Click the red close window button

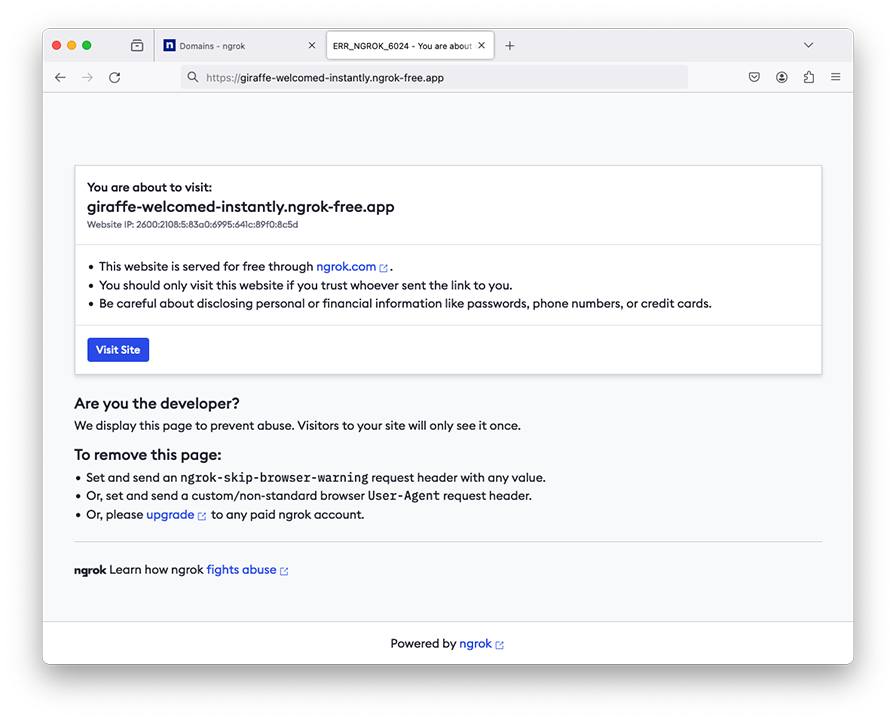tap(57, 45)
